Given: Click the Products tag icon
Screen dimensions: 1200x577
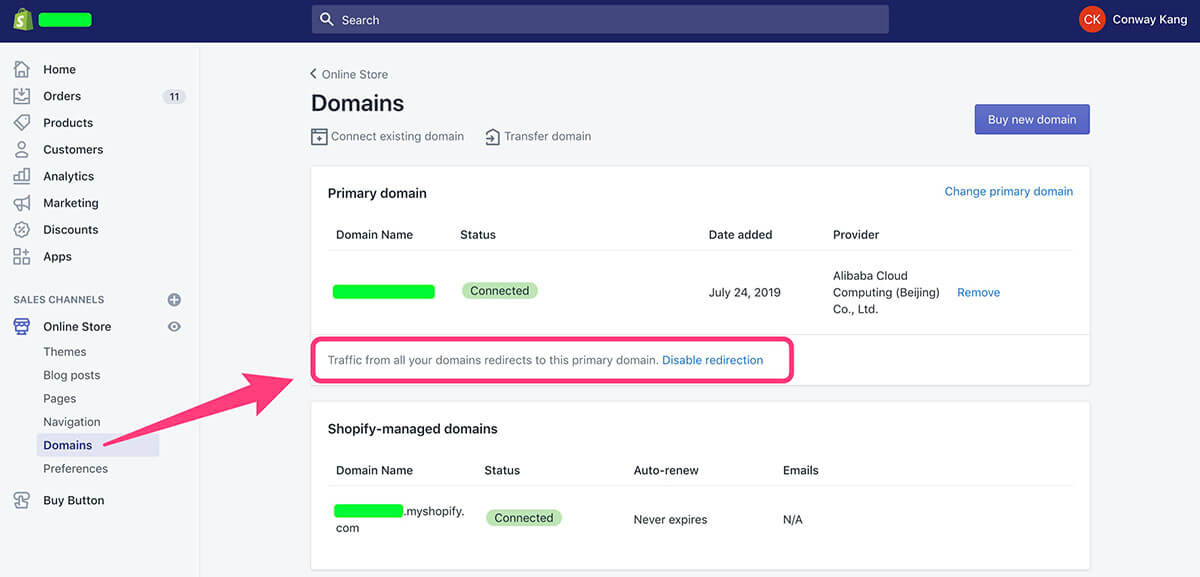Looking at the screenshot, I should [x=22, y=123].
